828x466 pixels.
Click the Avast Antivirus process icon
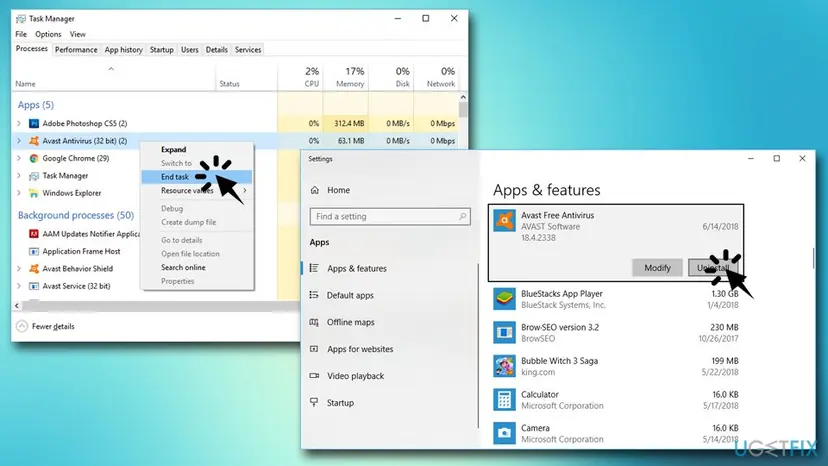point(34,141)
